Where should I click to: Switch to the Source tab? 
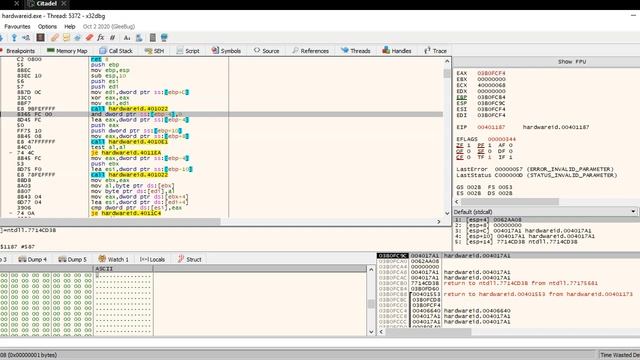[267, 51]
